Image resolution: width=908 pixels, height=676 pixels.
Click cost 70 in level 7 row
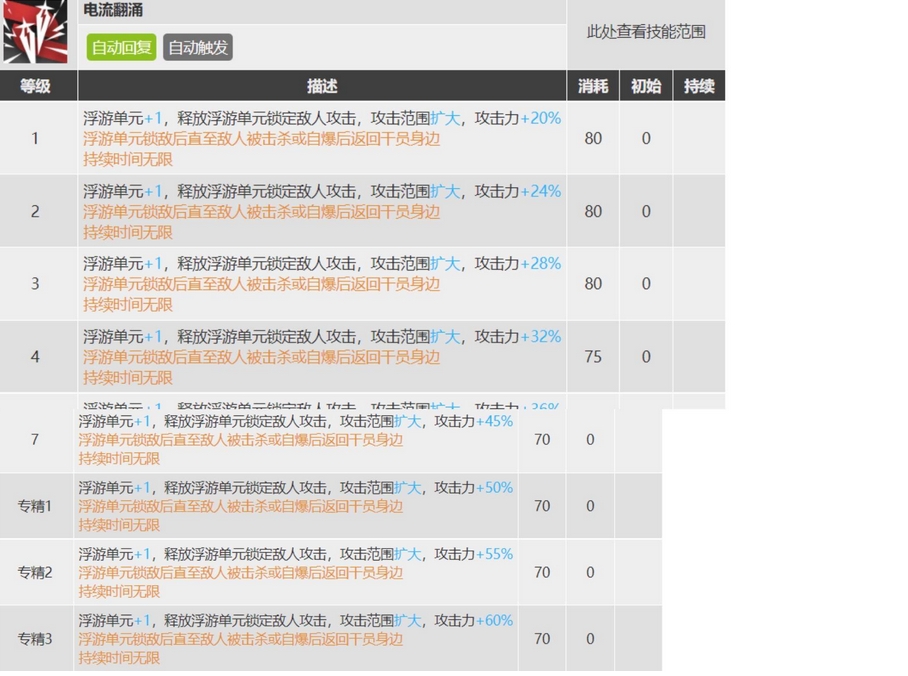542,440
